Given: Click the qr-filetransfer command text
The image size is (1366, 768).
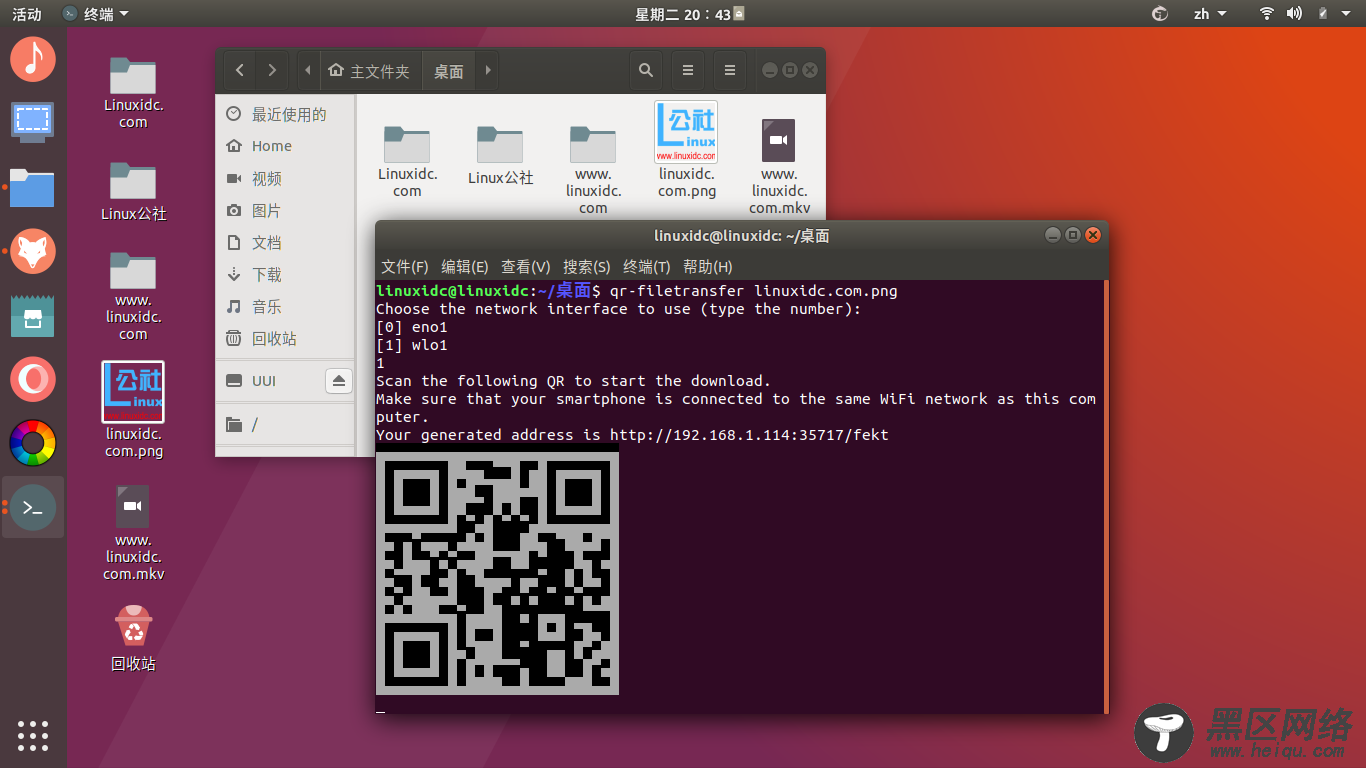Looking at the screenshot, I should tap(754, 291).
